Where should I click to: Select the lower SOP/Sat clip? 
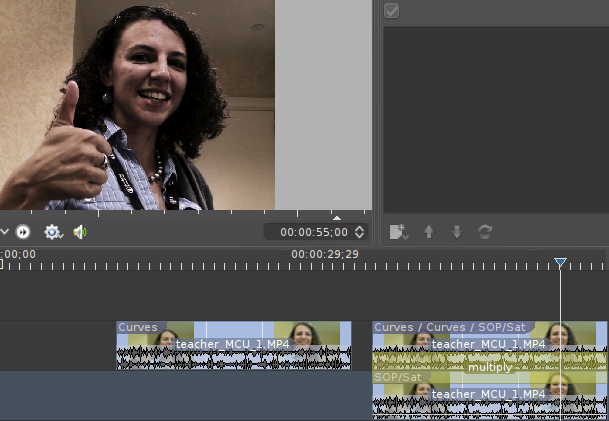490,395
